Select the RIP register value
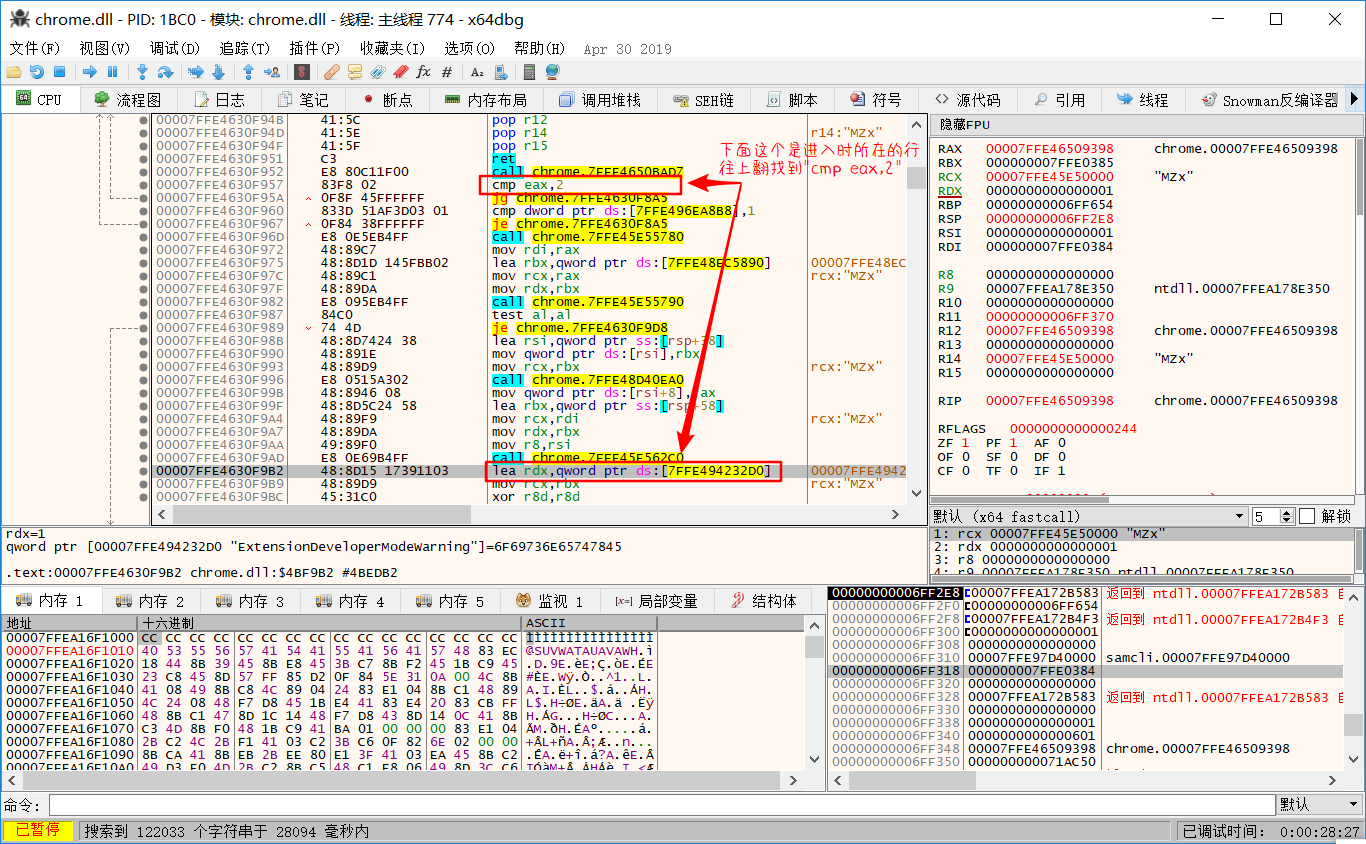 click(x=1049, y=401)
